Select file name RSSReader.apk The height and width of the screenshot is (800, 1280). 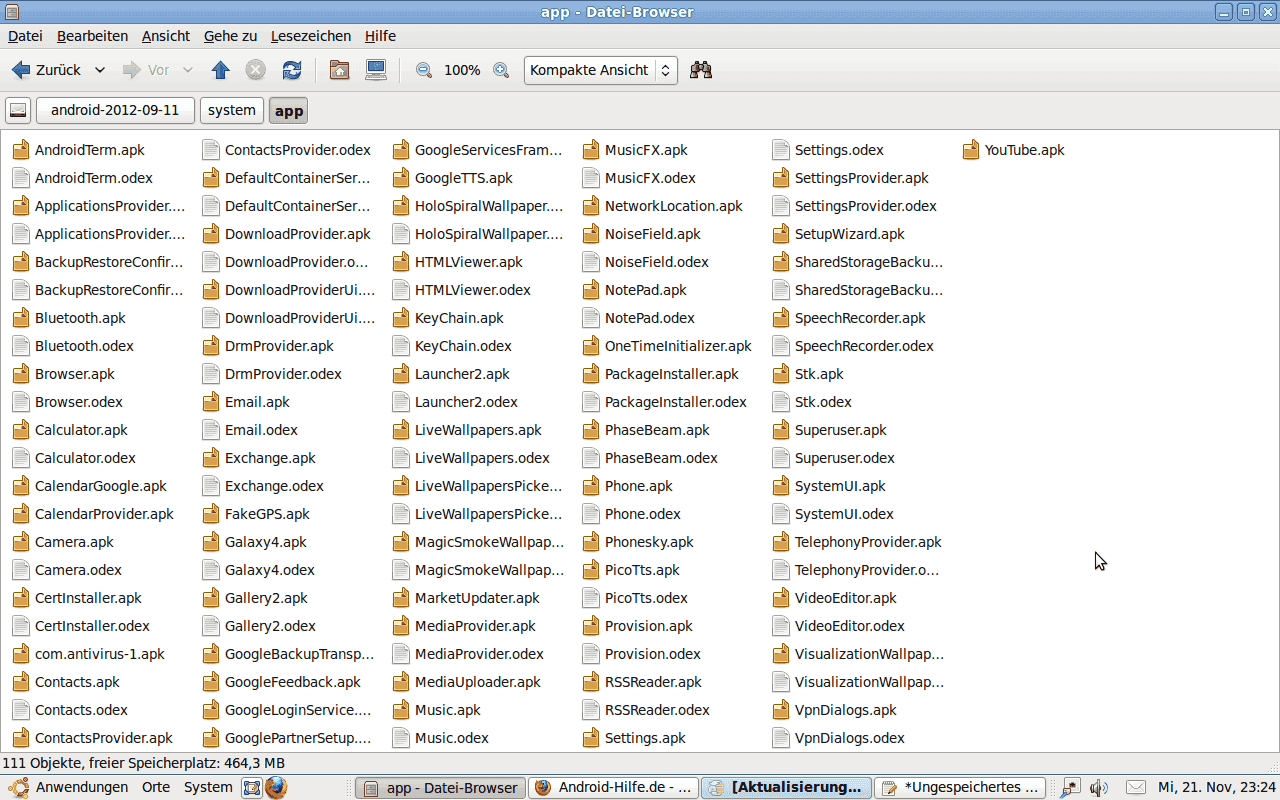(653, 682)
